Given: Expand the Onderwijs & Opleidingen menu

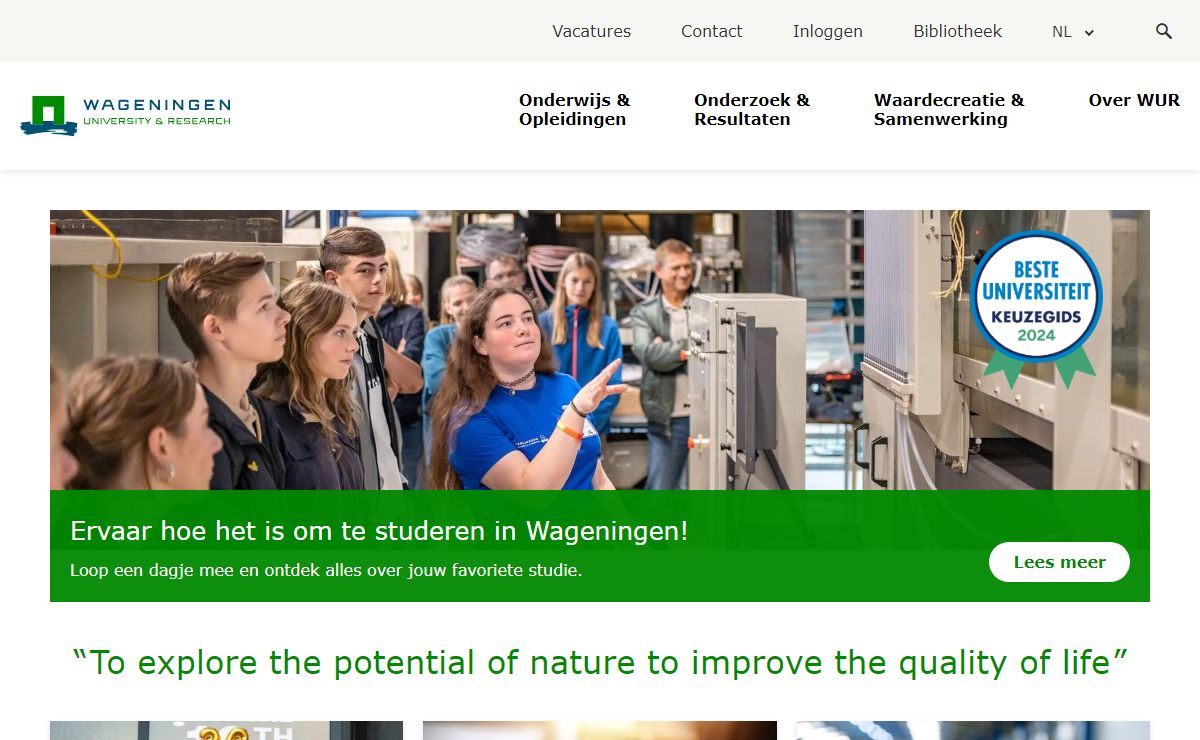Looking at the screenshot, I should click(x=574, y=110).
